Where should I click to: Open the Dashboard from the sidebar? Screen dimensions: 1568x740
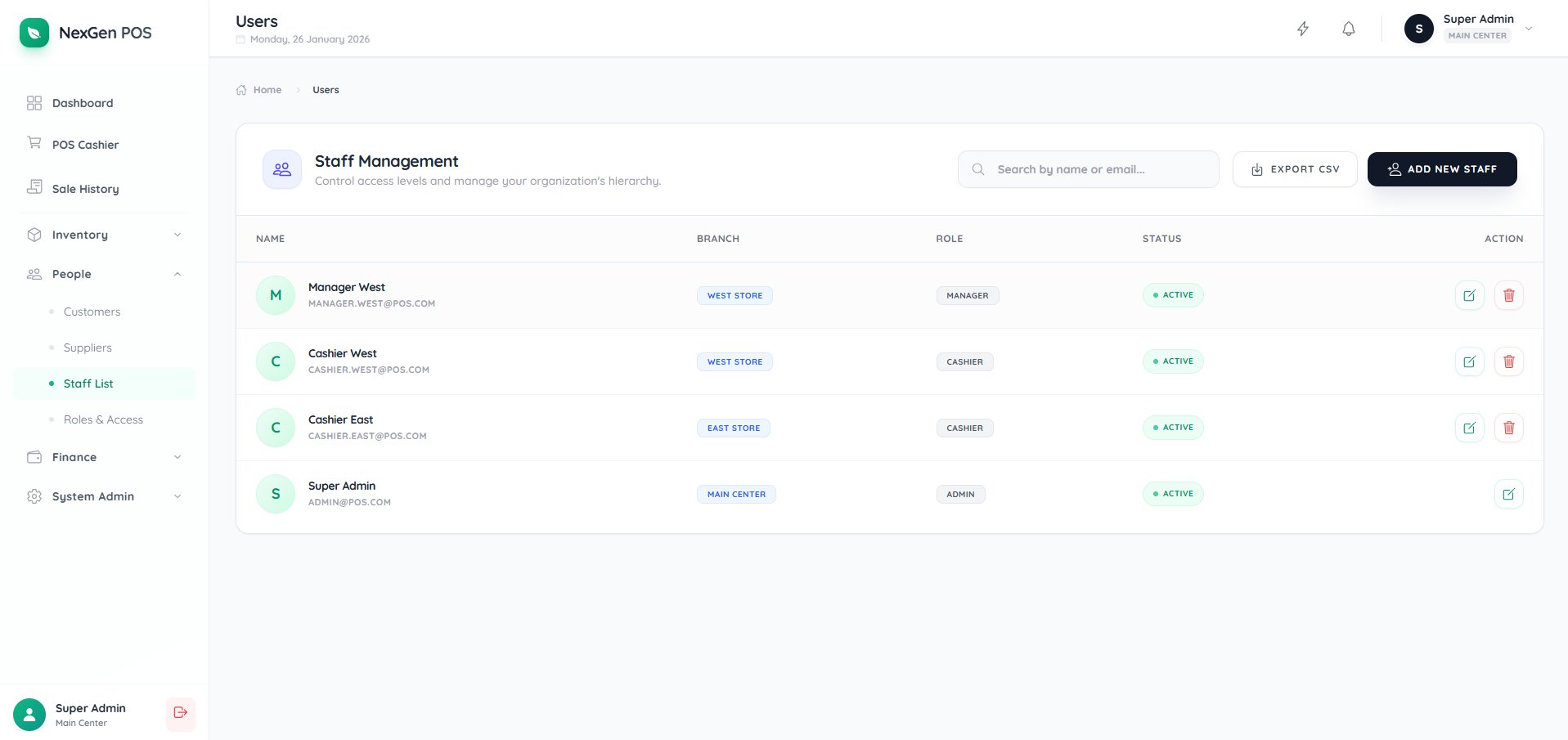coord(82,103)
